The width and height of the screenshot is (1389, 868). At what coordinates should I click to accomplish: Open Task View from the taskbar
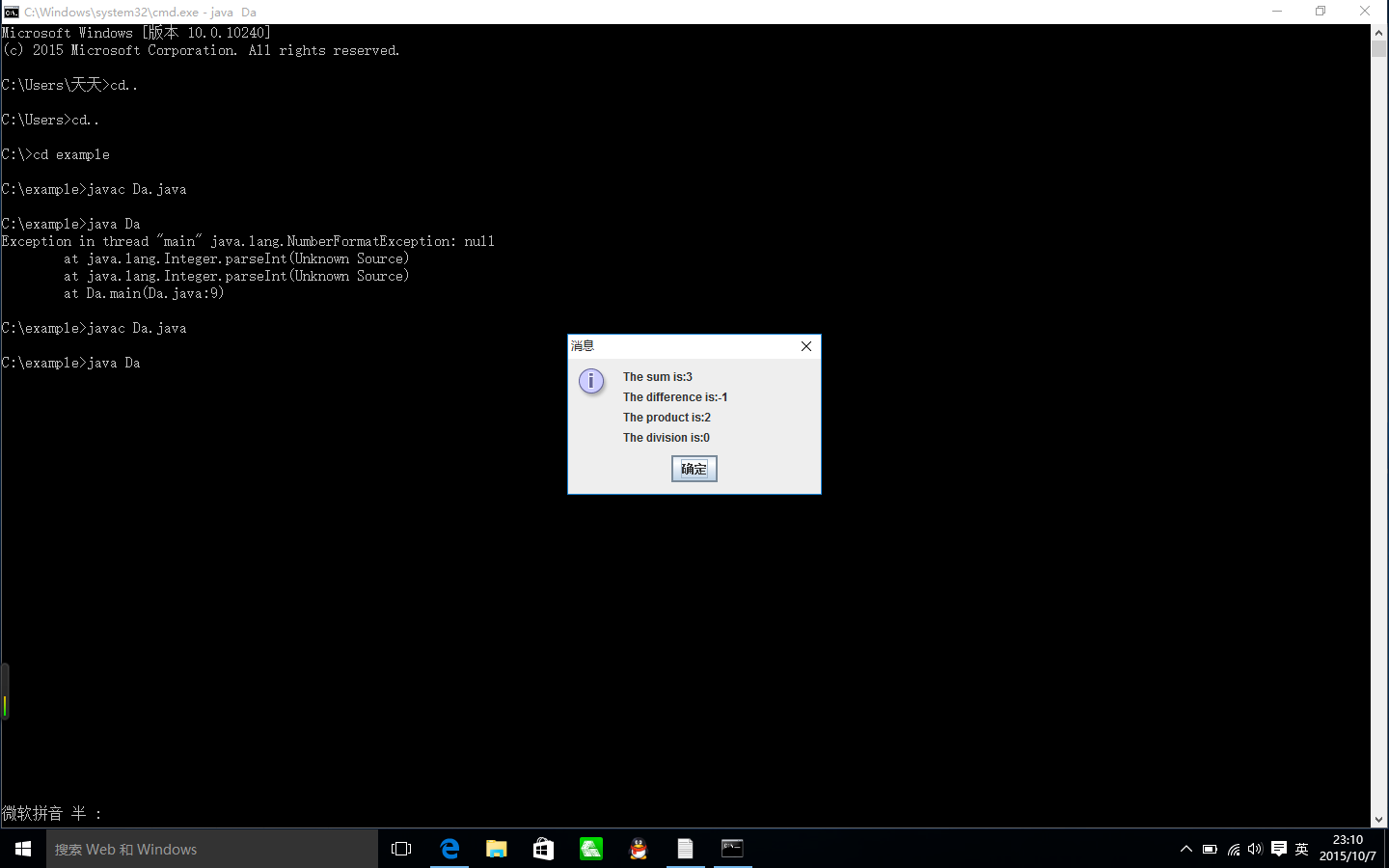[401, 849]
